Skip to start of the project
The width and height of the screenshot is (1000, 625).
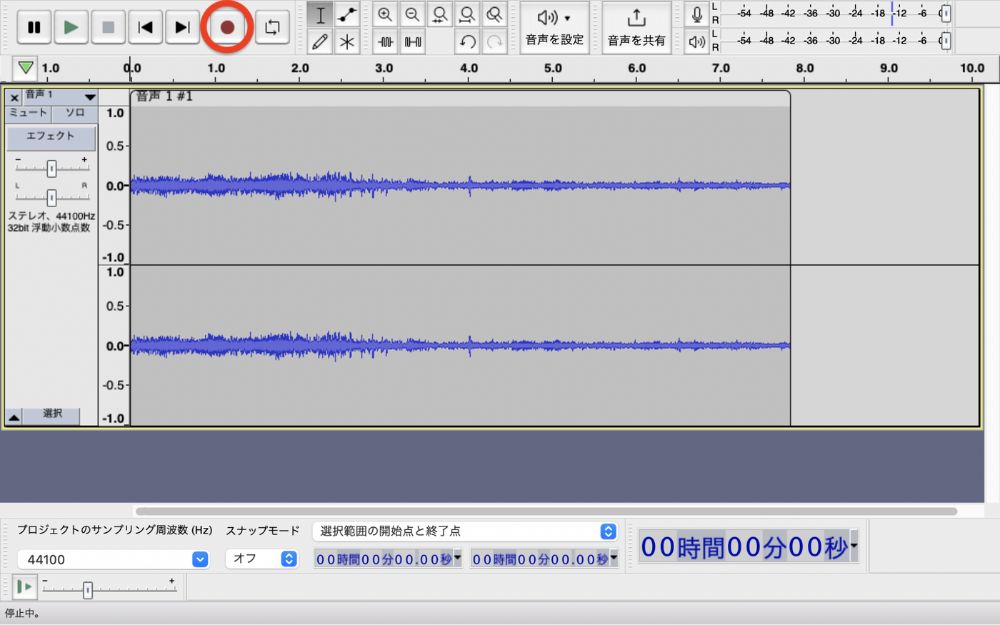pos(145,27)
